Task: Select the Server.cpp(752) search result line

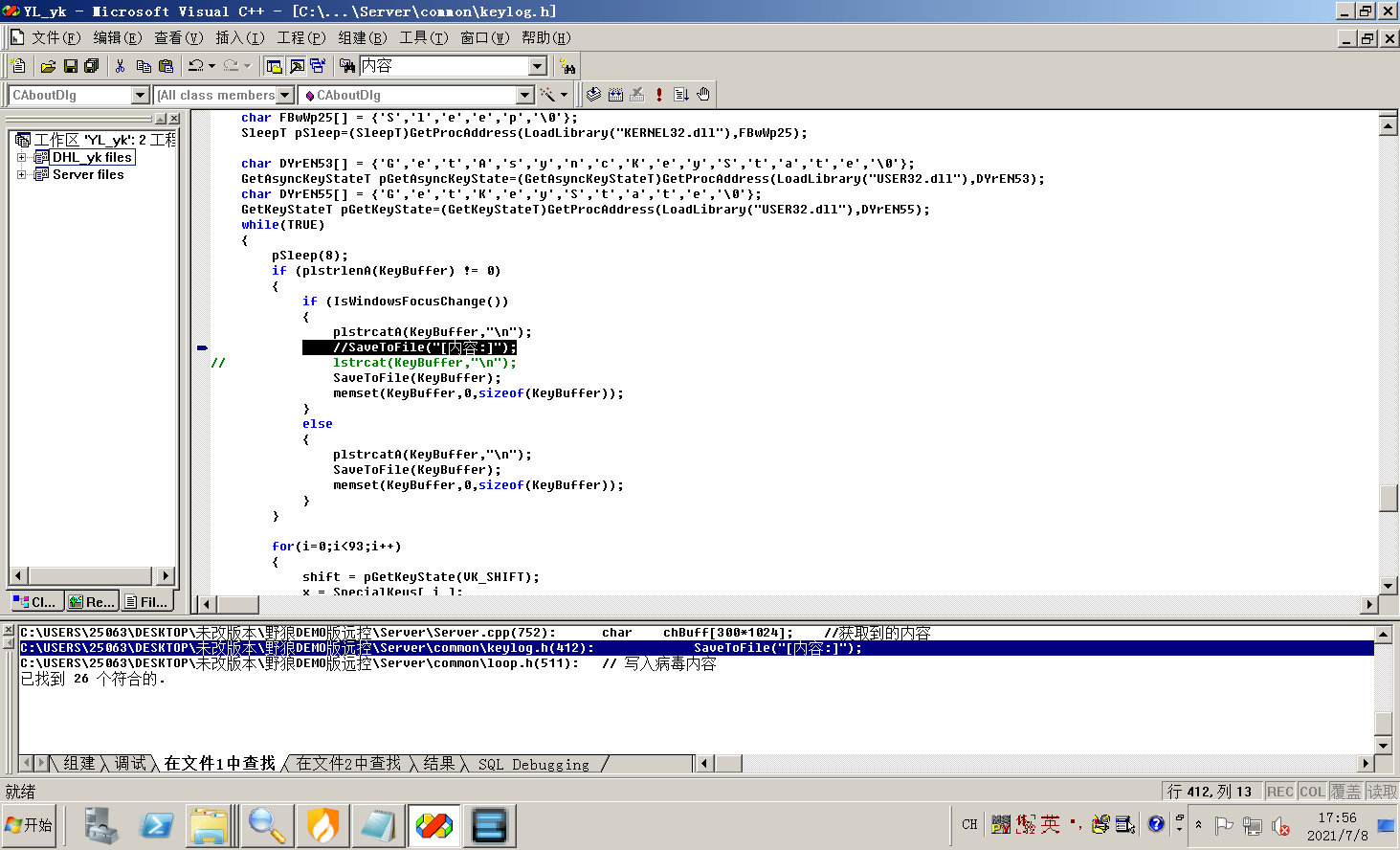Action: (x=697, y=633)
